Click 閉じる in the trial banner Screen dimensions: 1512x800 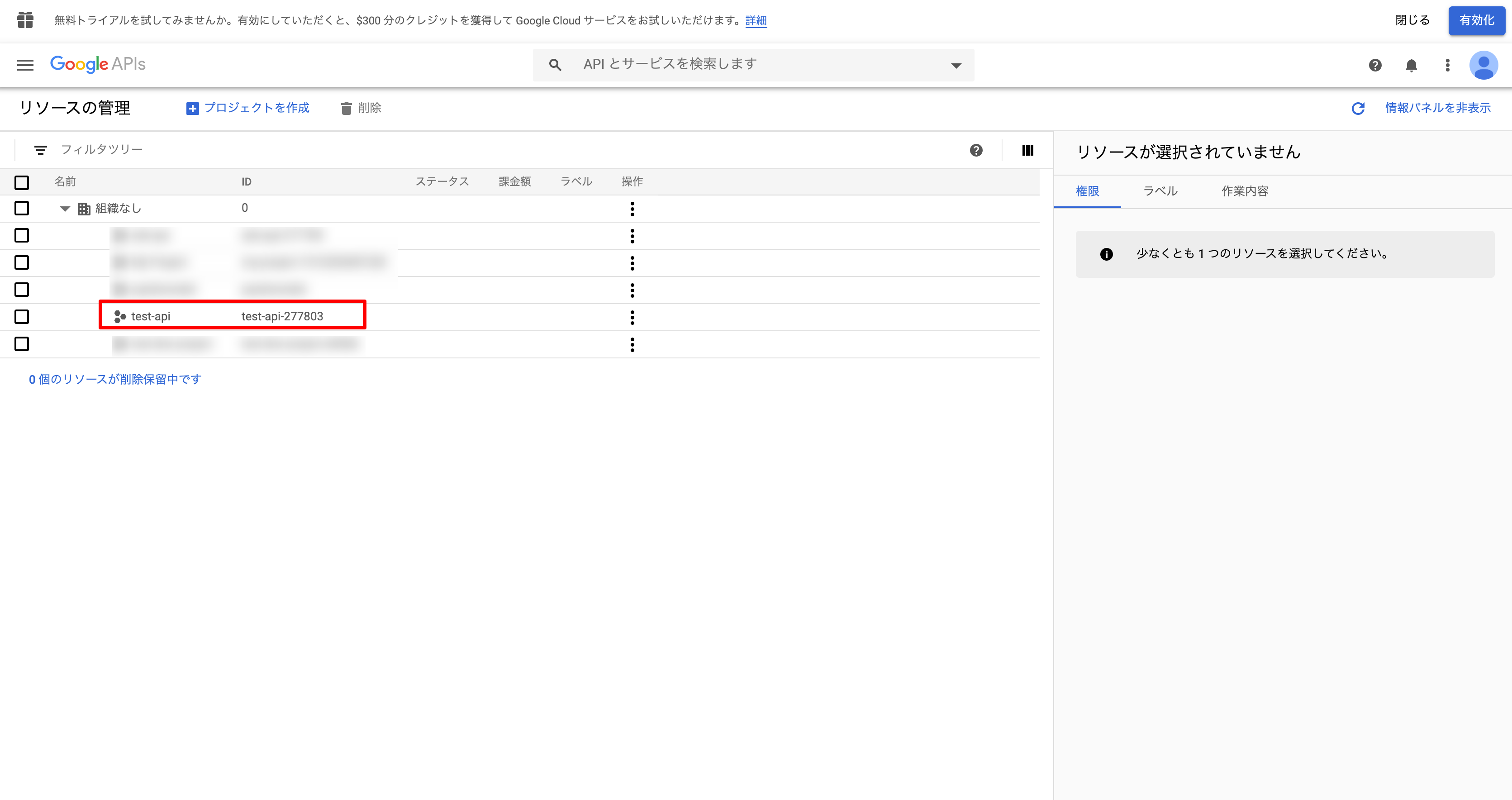coord(1412,20)
